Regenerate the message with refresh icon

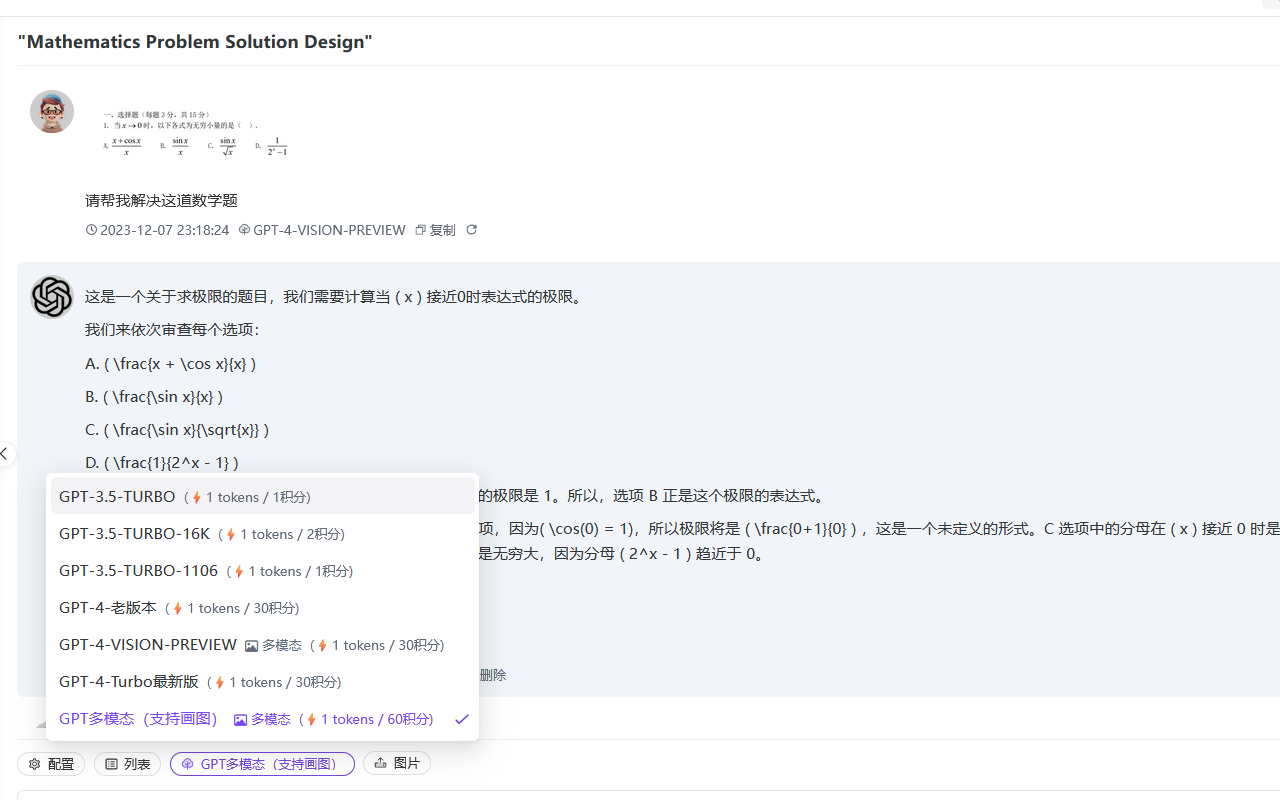(472, 230)
